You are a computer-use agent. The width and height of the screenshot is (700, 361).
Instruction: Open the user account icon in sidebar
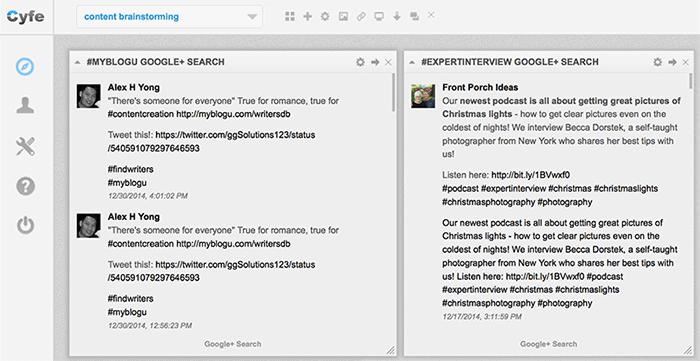(25, 105)
